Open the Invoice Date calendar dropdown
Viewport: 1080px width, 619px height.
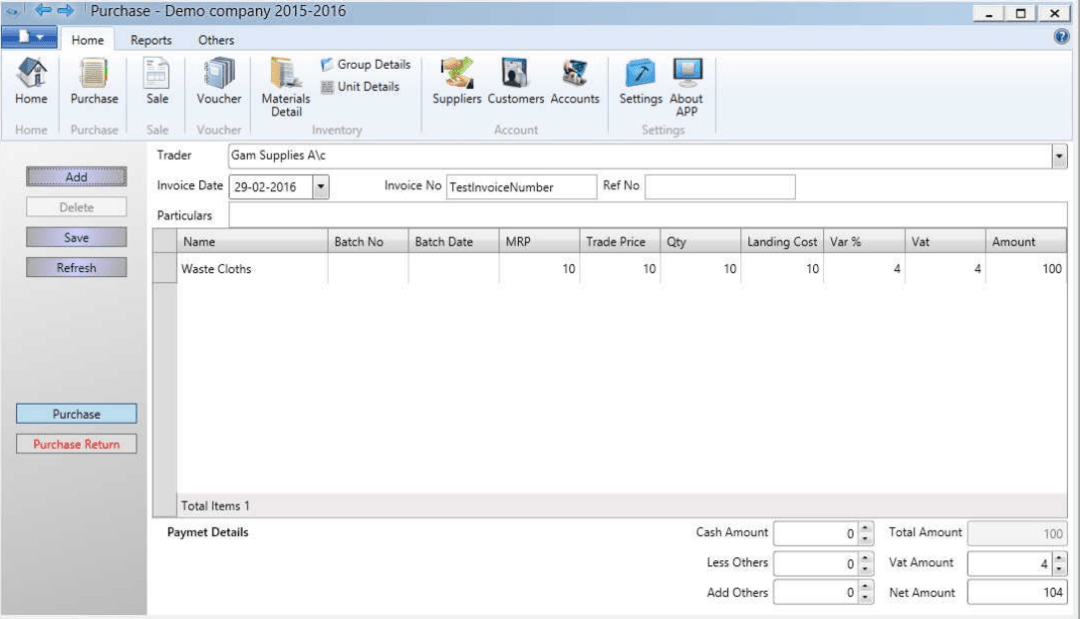(x=321, y=185)
